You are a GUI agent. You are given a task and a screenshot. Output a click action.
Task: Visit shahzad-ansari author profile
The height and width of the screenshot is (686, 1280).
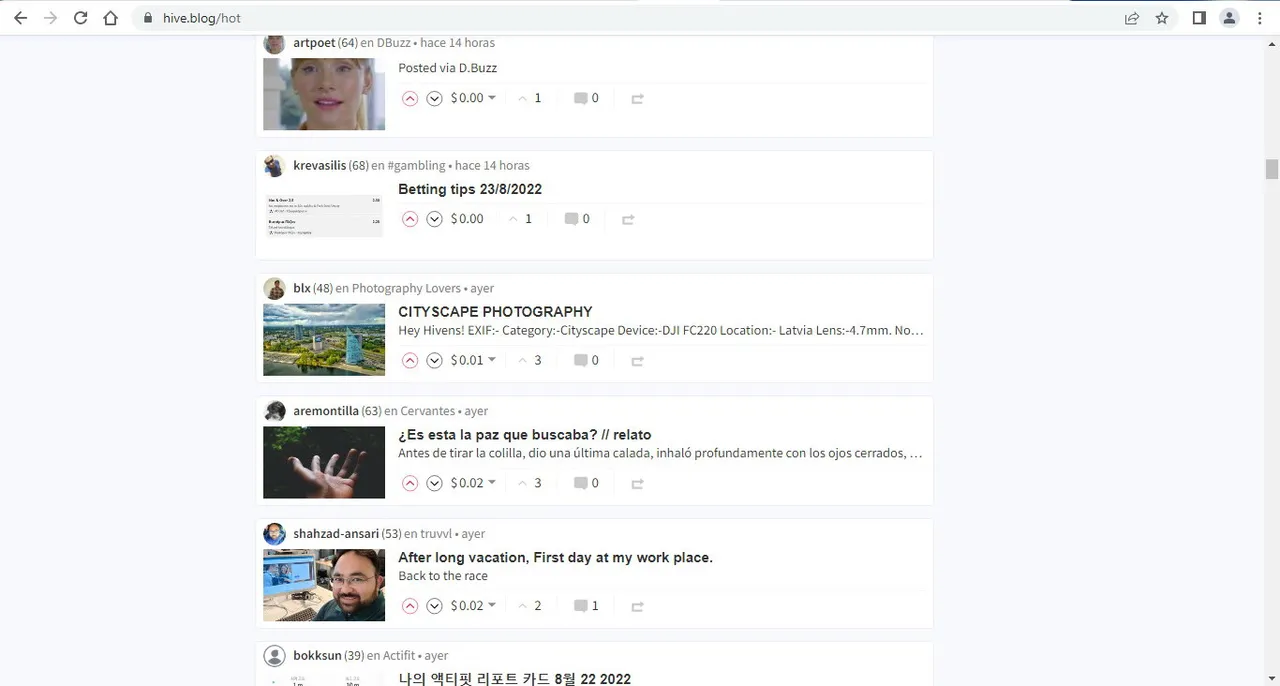pyautogui.click(x=336, y=534)
